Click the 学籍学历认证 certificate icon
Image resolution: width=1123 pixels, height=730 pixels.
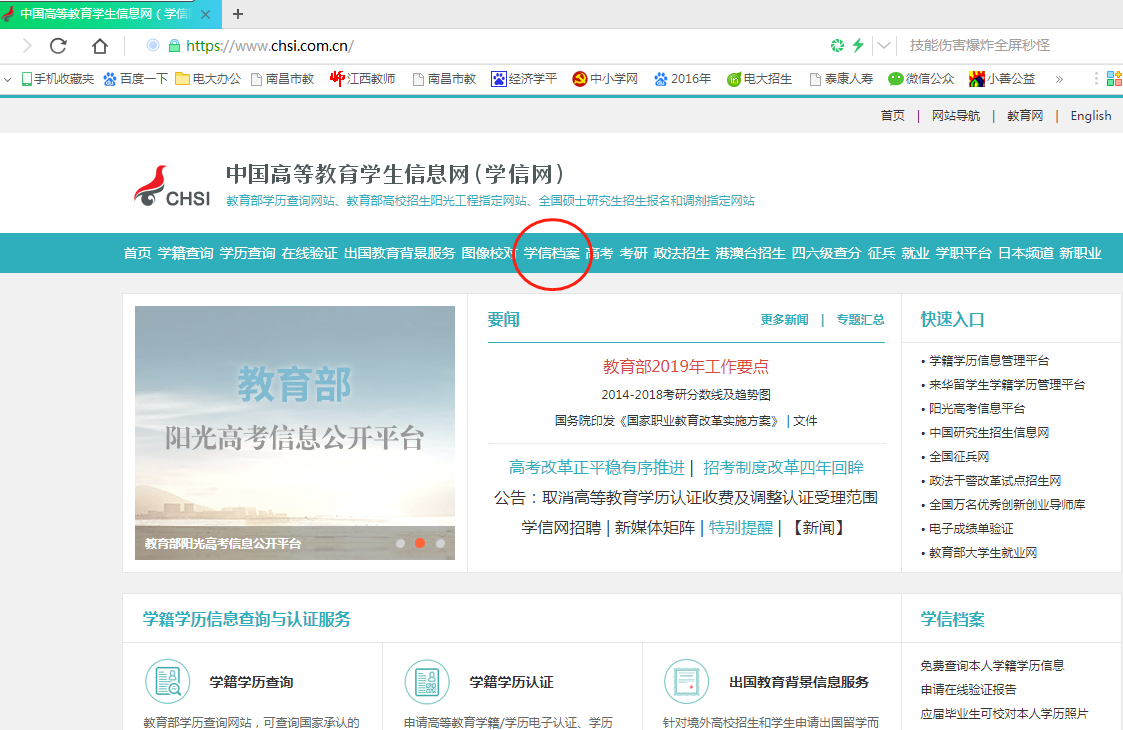tap(427, 682)
